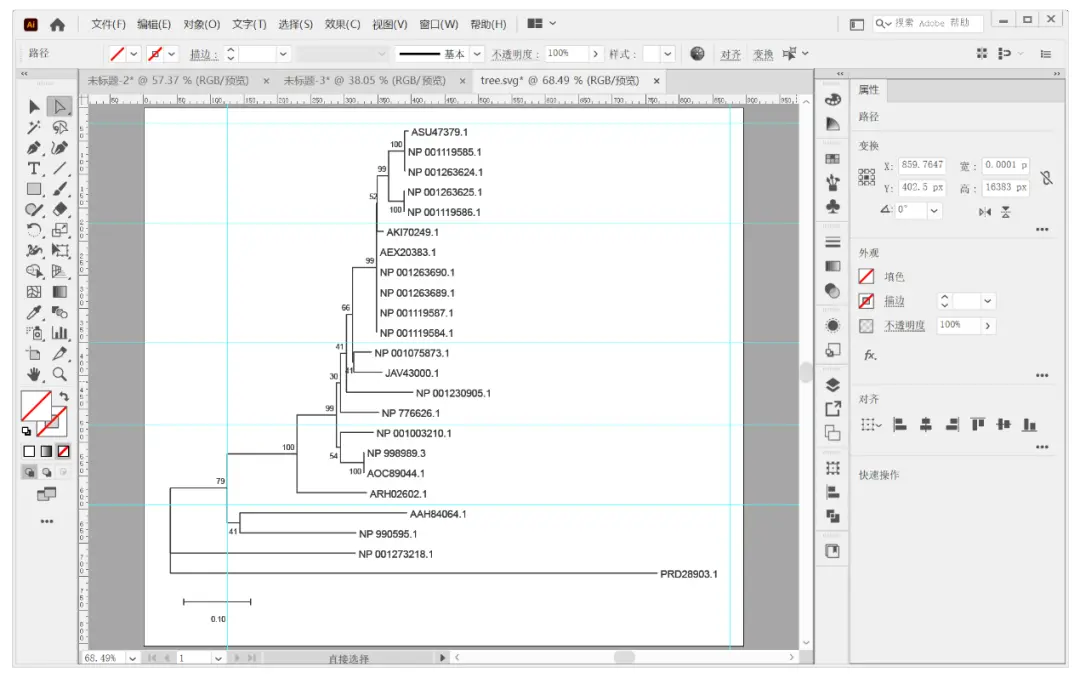The height and width of the screenshot is (678, 1080).
Task: Open the rotation angle dropdown in Properties
Action: [x=934, y=210]
